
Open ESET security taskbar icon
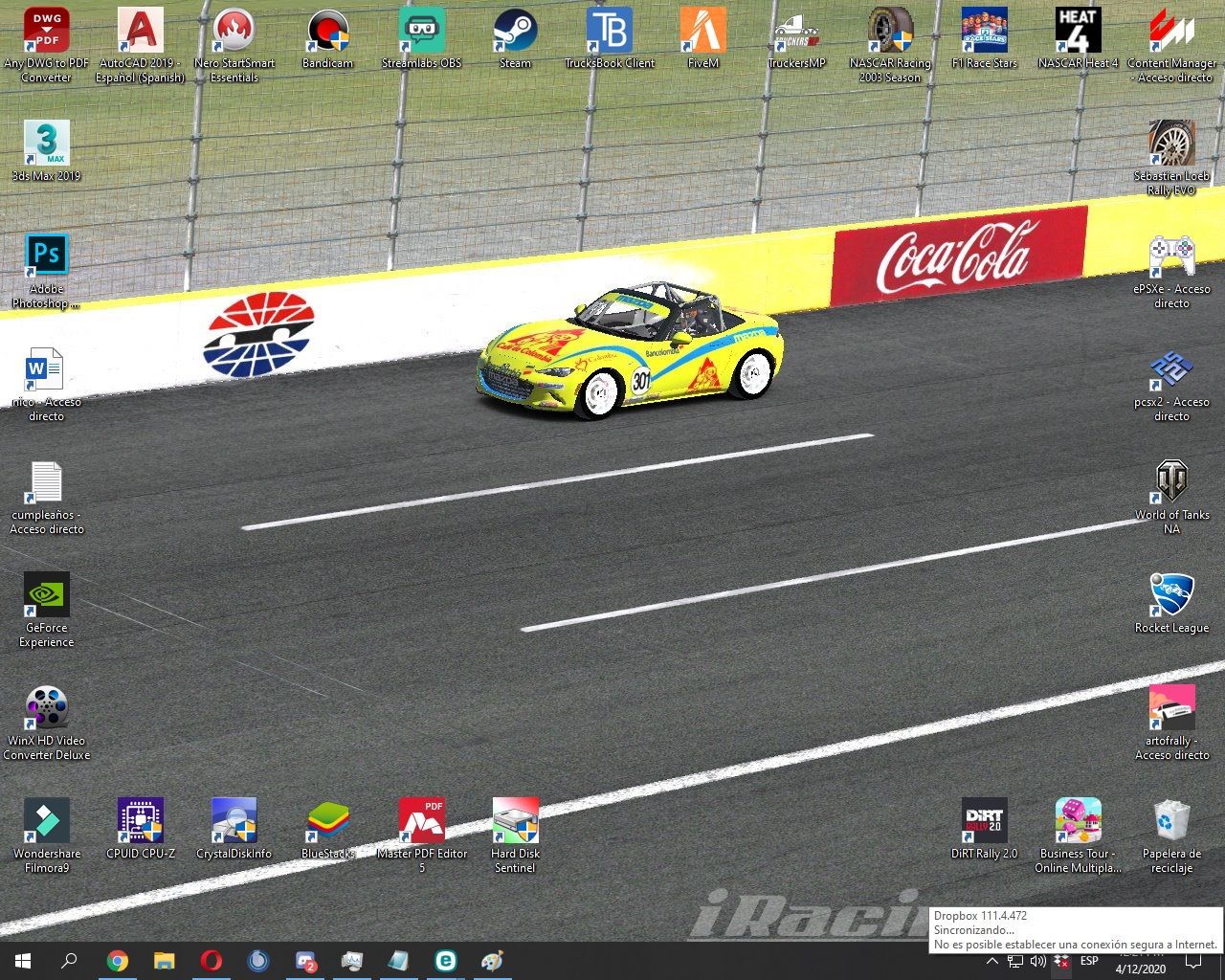click(x=446, y=961)
